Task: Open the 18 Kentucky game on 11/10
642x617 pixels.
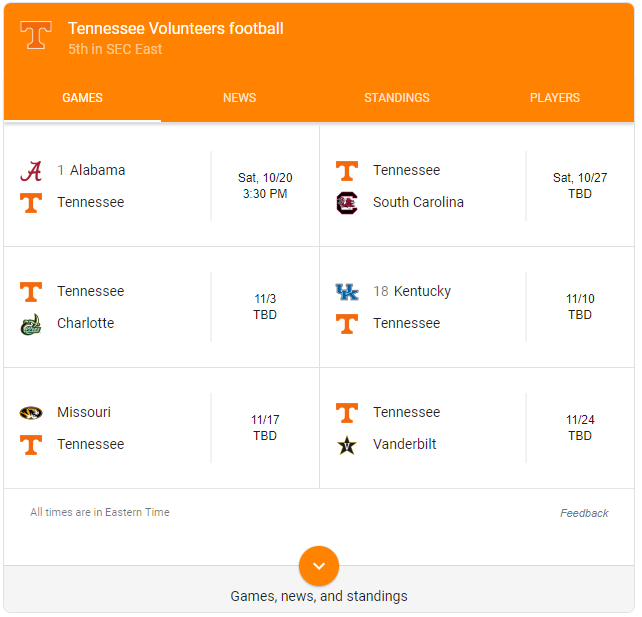Action: [x=478, y=308]
